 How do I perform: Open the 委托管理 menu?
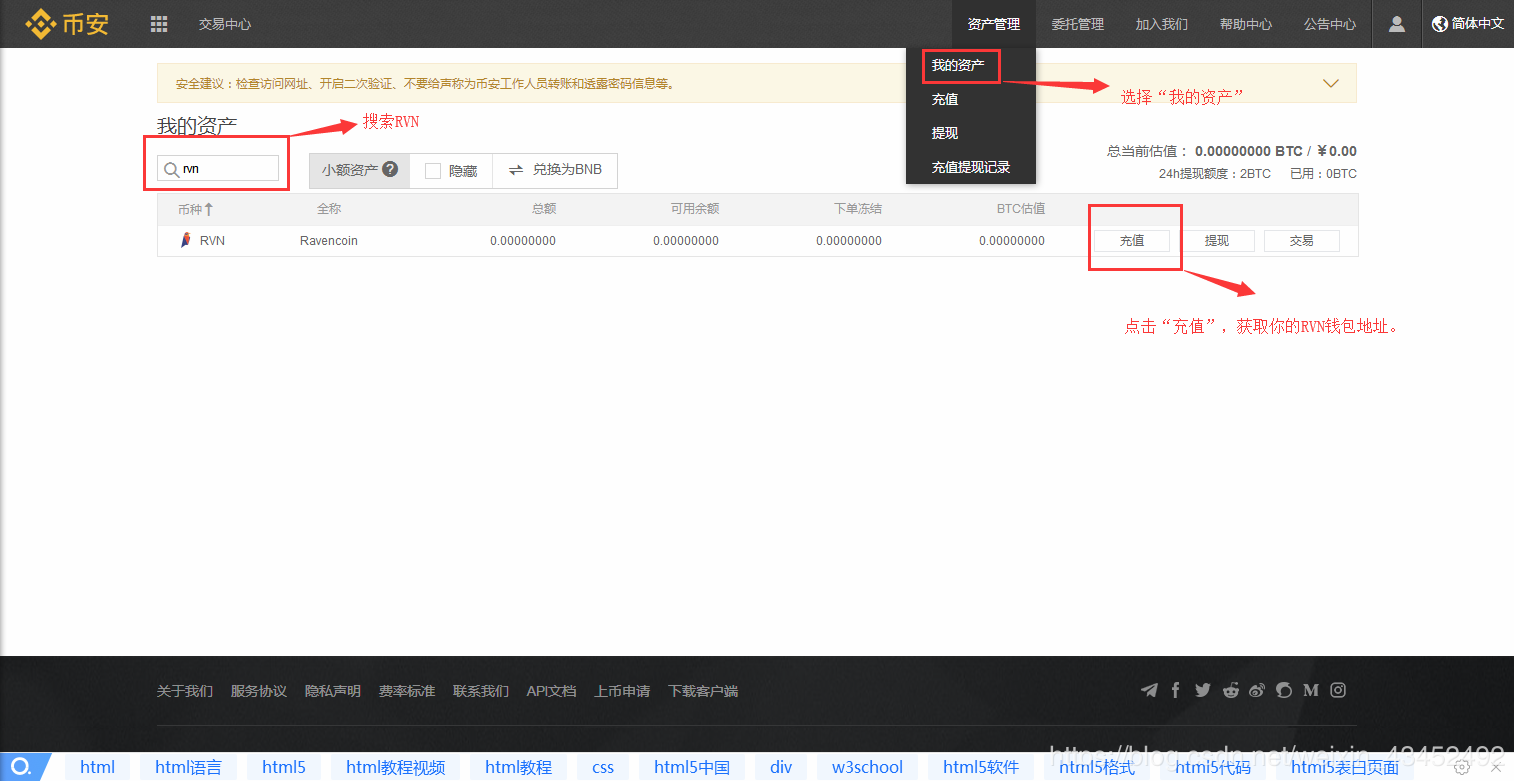click(1078, 24)
